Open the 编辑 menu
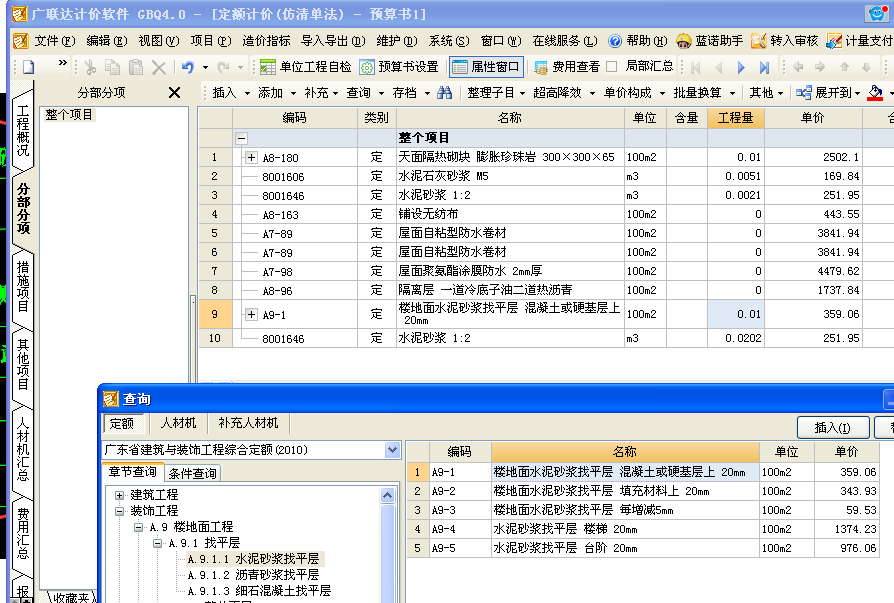Viewport: 894px width, 603px height. 107,41
